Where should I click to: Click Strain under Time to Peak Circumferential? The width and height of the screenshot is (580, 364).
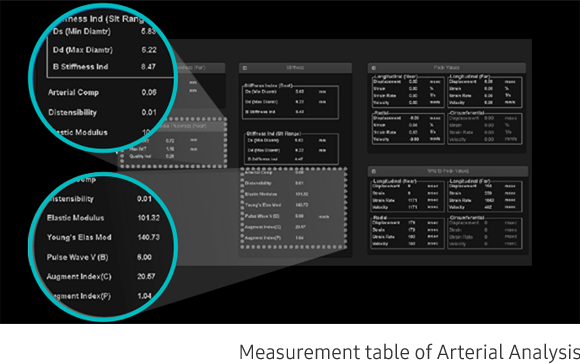pyautogui.click(x=454, y=230)
